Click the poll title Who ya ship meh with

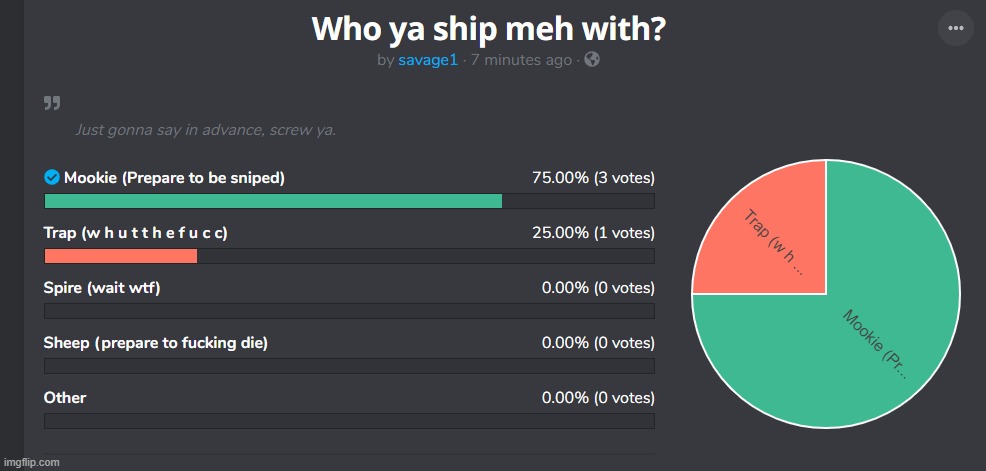click(488, 28)
